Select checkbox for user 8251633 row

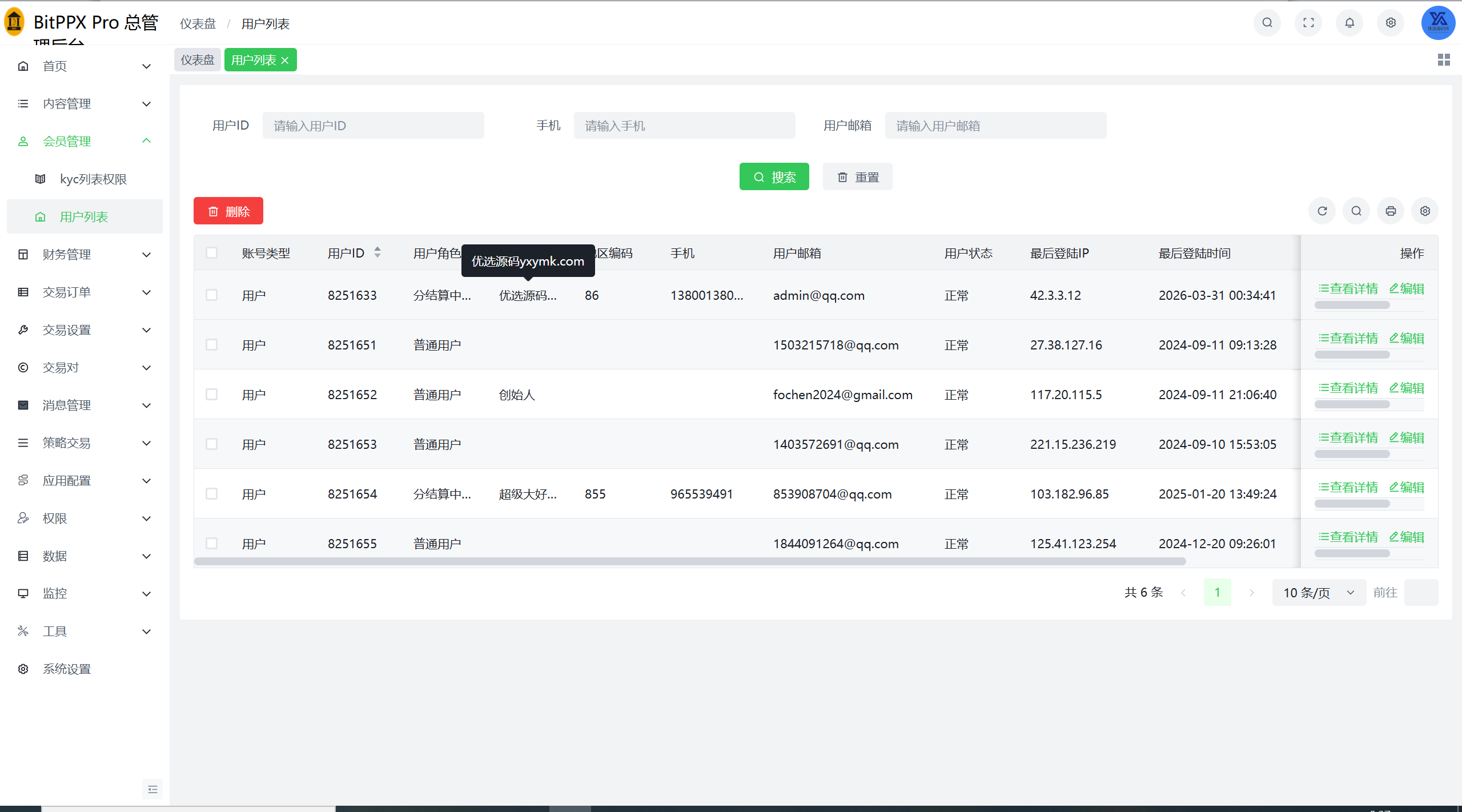(212, 295)
